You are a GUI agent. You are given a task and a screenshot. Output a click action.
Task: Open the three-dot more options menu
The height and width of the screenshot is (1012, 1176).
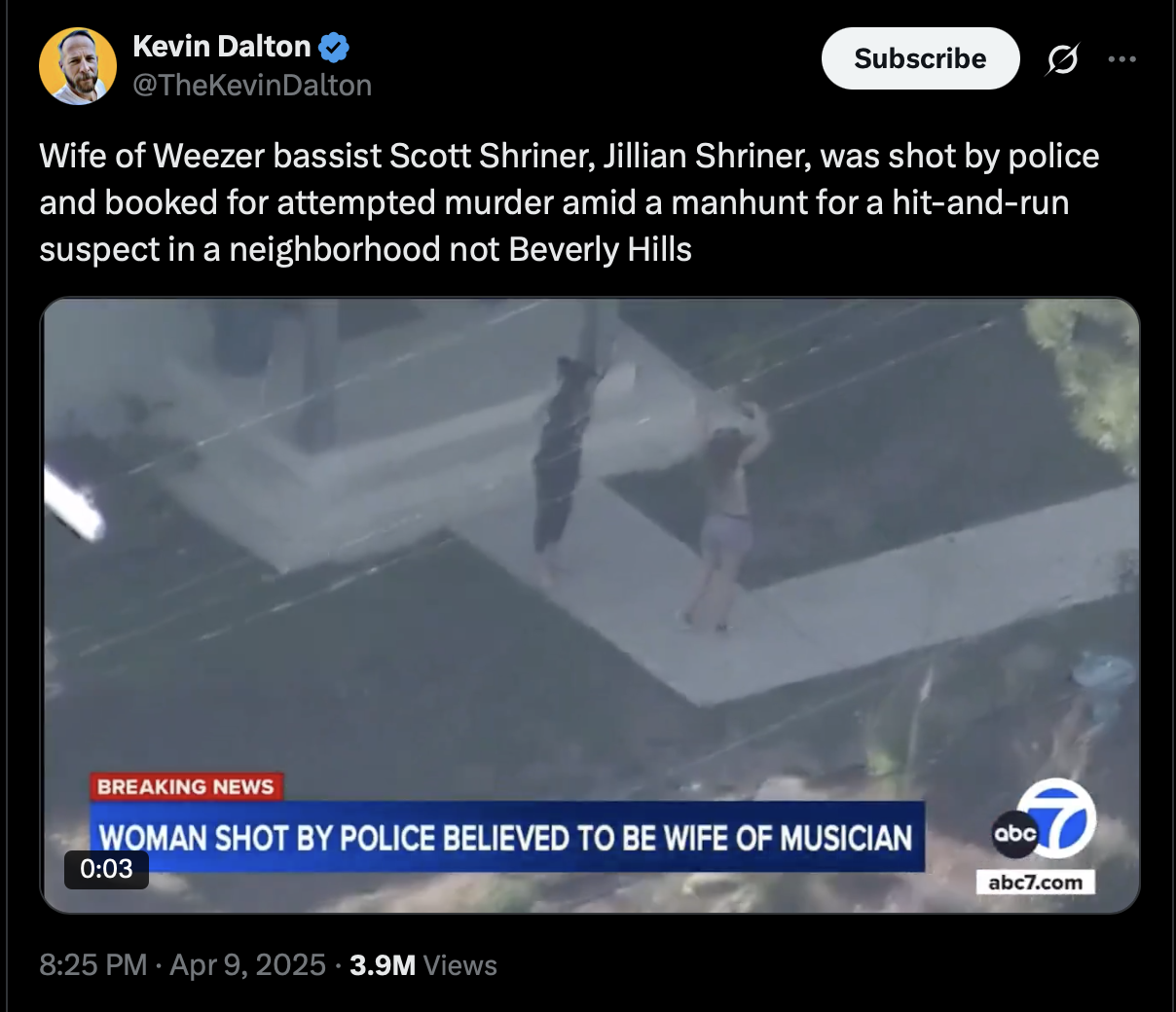[x=1121, y=59]
